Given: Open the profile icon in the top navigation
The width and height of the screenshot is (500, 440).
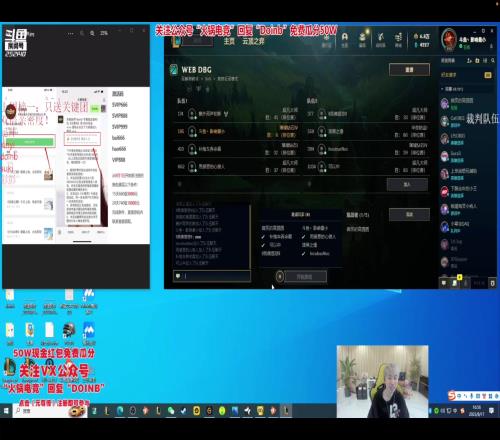Looking at the screenshot, I should [345, 38].
